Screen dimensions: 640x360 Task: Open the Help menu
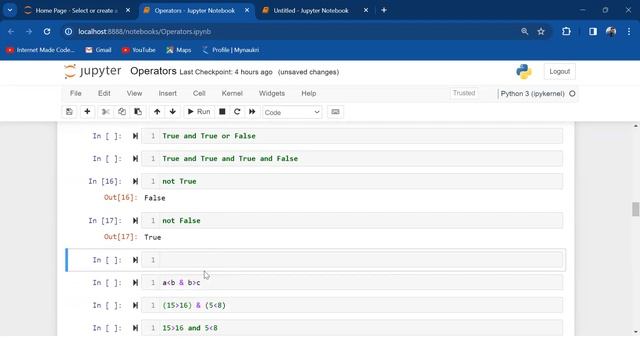[x=309, y=93]
